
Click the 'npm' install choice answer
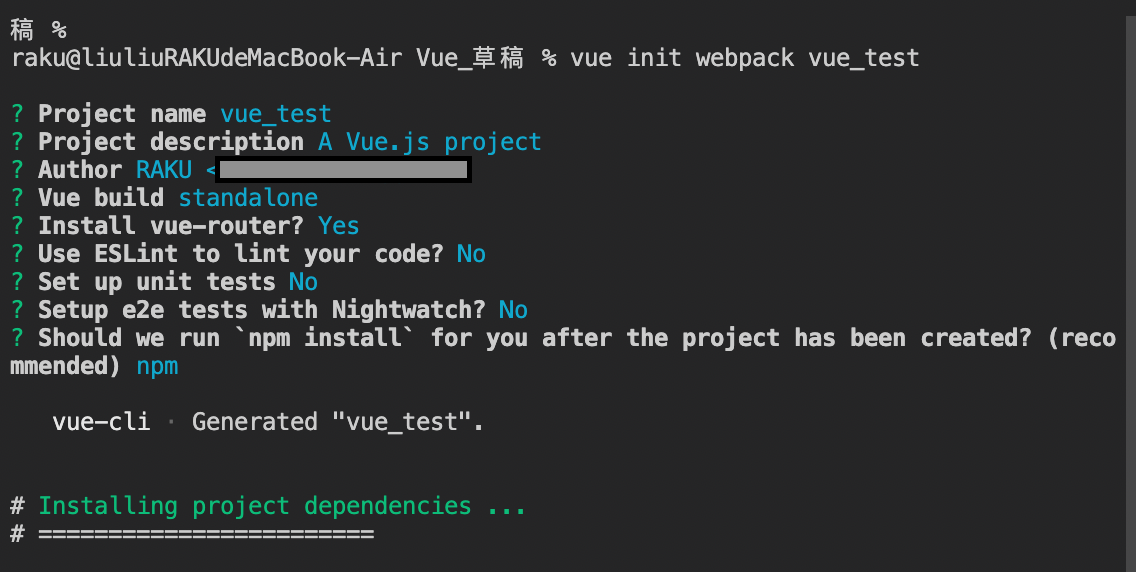click(157, 366)
